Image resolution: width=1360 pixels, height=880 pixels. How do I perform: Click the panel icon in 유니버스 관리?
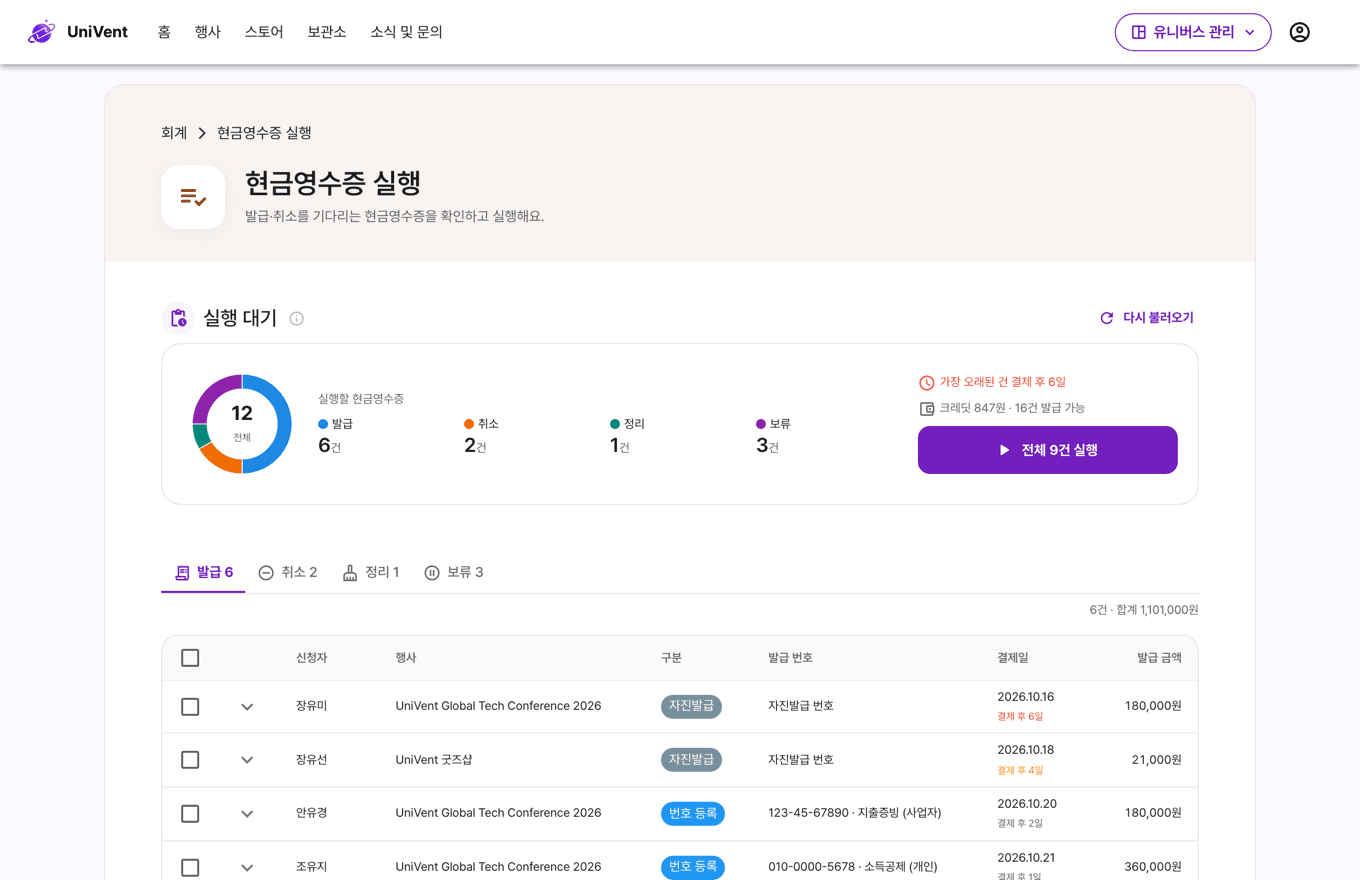pos(1138,32)
